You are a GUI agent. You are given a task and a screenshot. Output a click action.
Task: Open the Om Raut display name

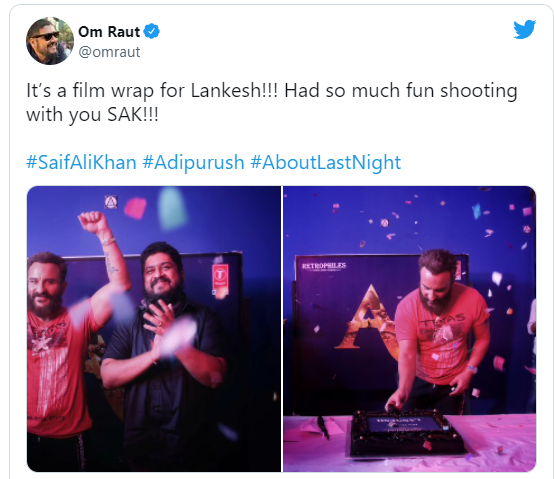coord(109,32)
